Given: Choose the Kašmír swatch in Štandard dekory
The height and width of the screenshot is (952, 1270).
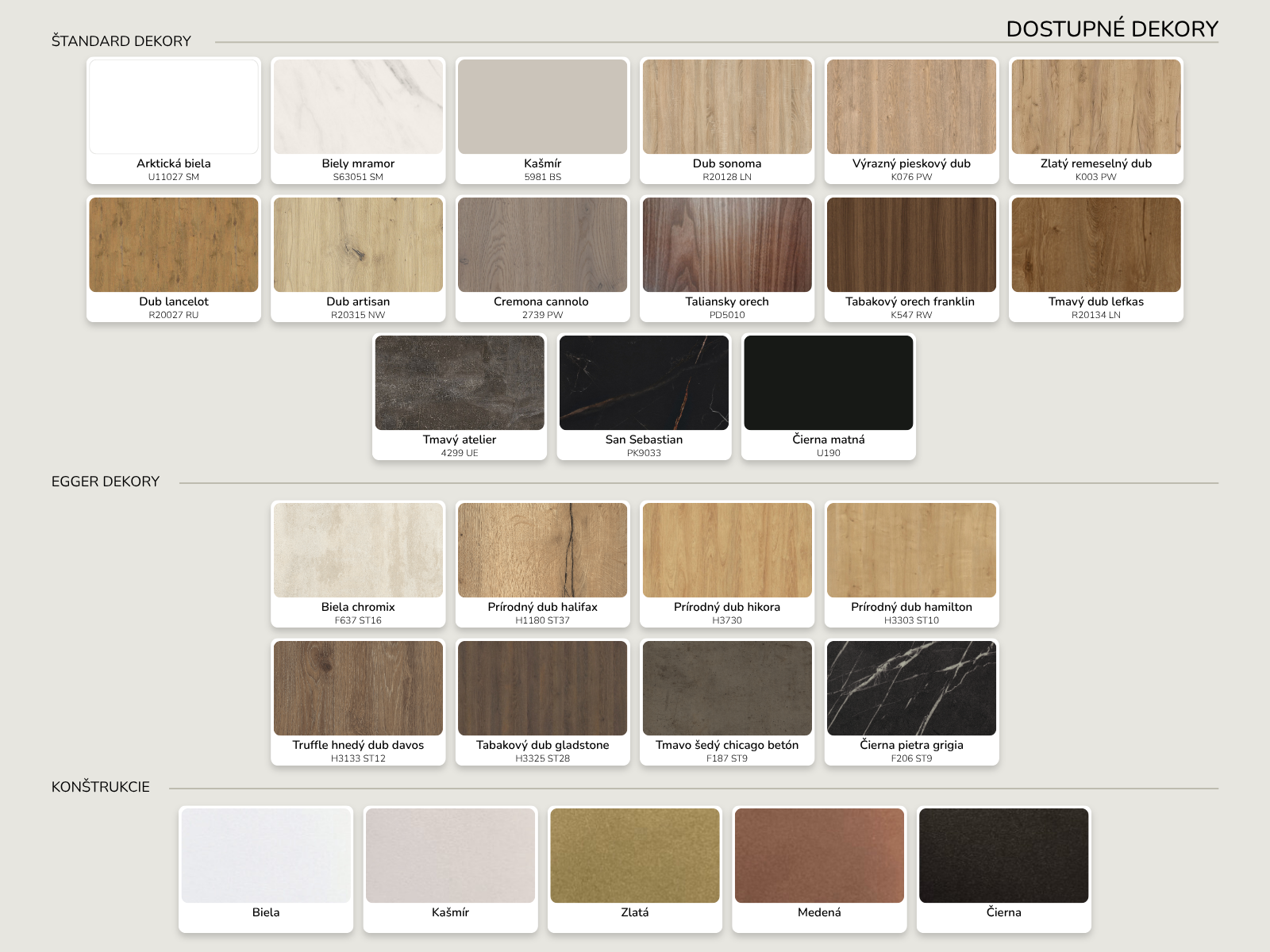Looking at the screenshot, I should coord(543,121).
